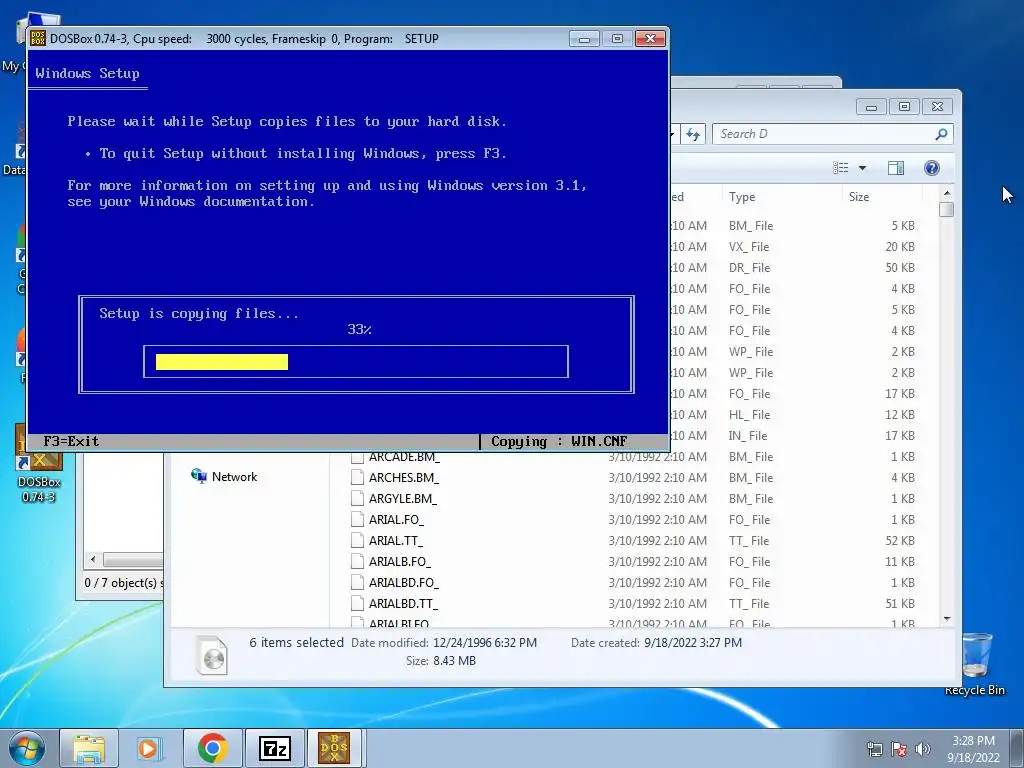Screen dimensions: 1024x768
Task: Open Google Chrome from the taskbar
Action: tap(212, 748)
